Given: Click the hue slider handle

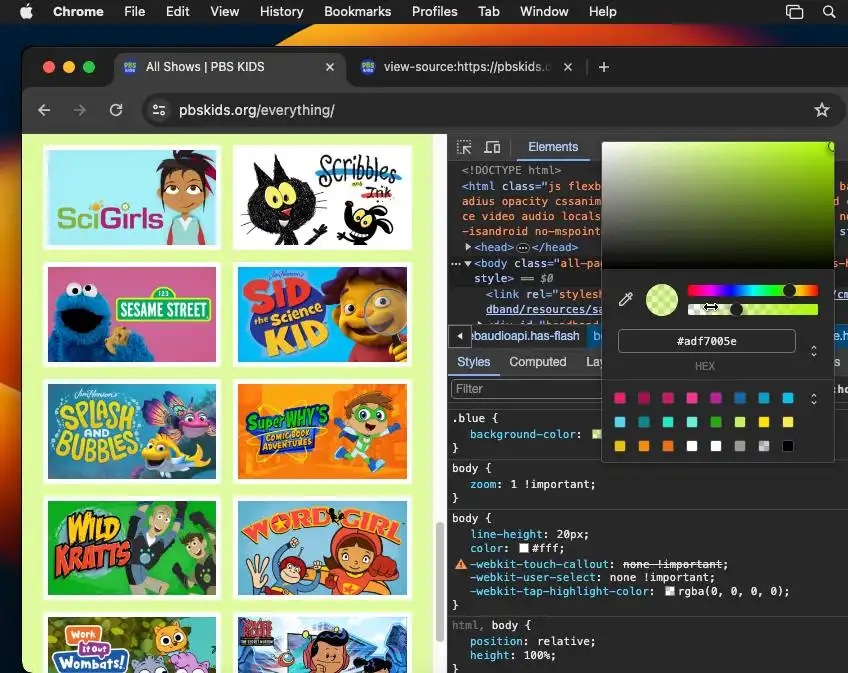Looking at the screenshot, I should (790, 291).
